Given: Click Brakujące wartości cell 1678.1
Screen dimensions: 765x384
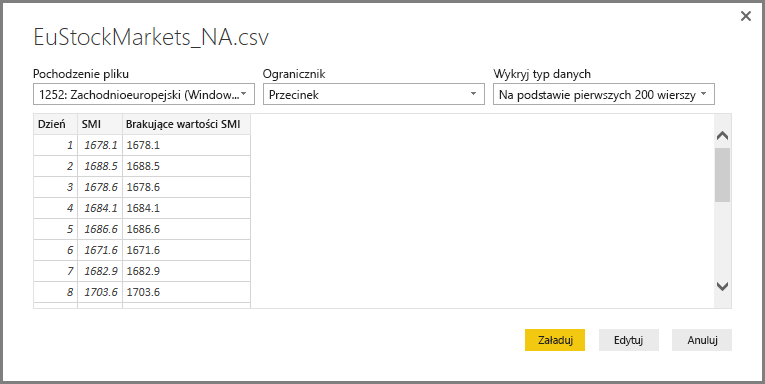Looking at the screenshot, I should [x=186, y=145].
